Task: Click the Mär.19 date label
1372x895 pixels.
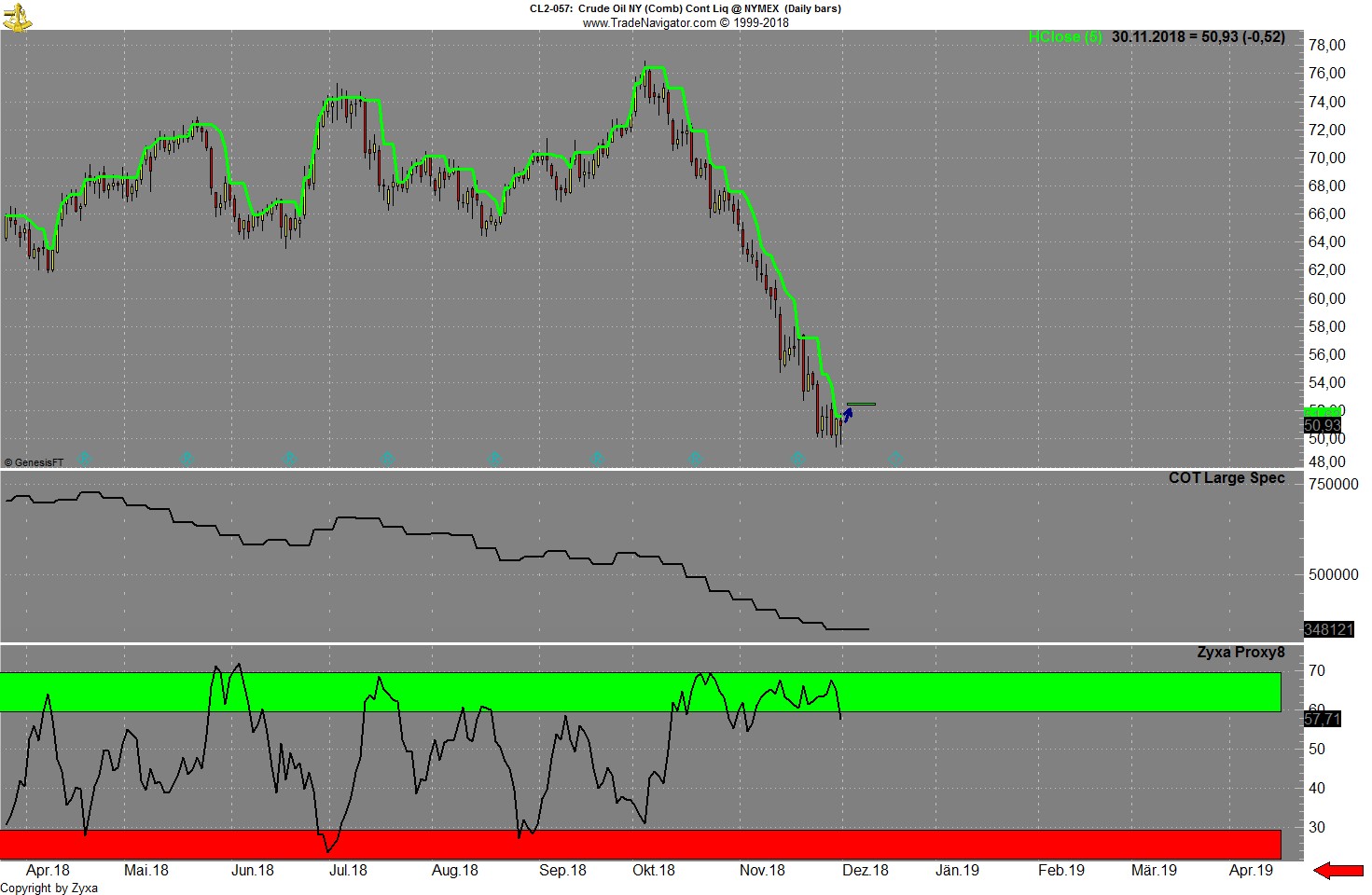Action: click(x=1155, y=871)
